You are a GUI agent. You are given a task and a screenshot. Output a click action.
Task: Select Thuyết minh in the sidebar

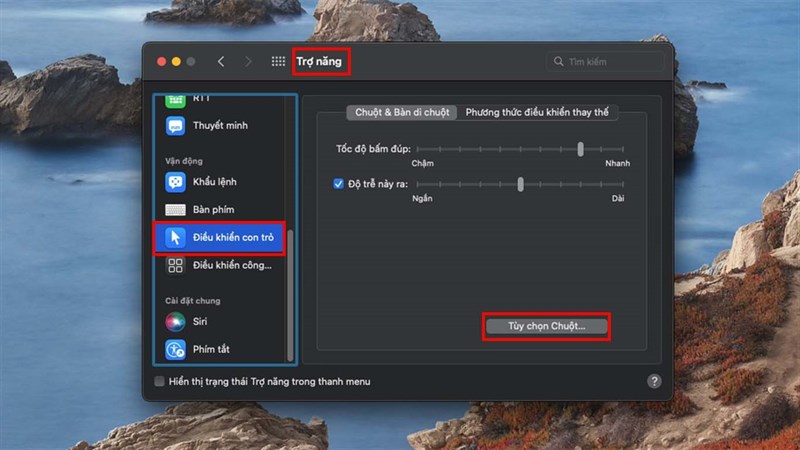pyautogui.click(x=220, y=126)
